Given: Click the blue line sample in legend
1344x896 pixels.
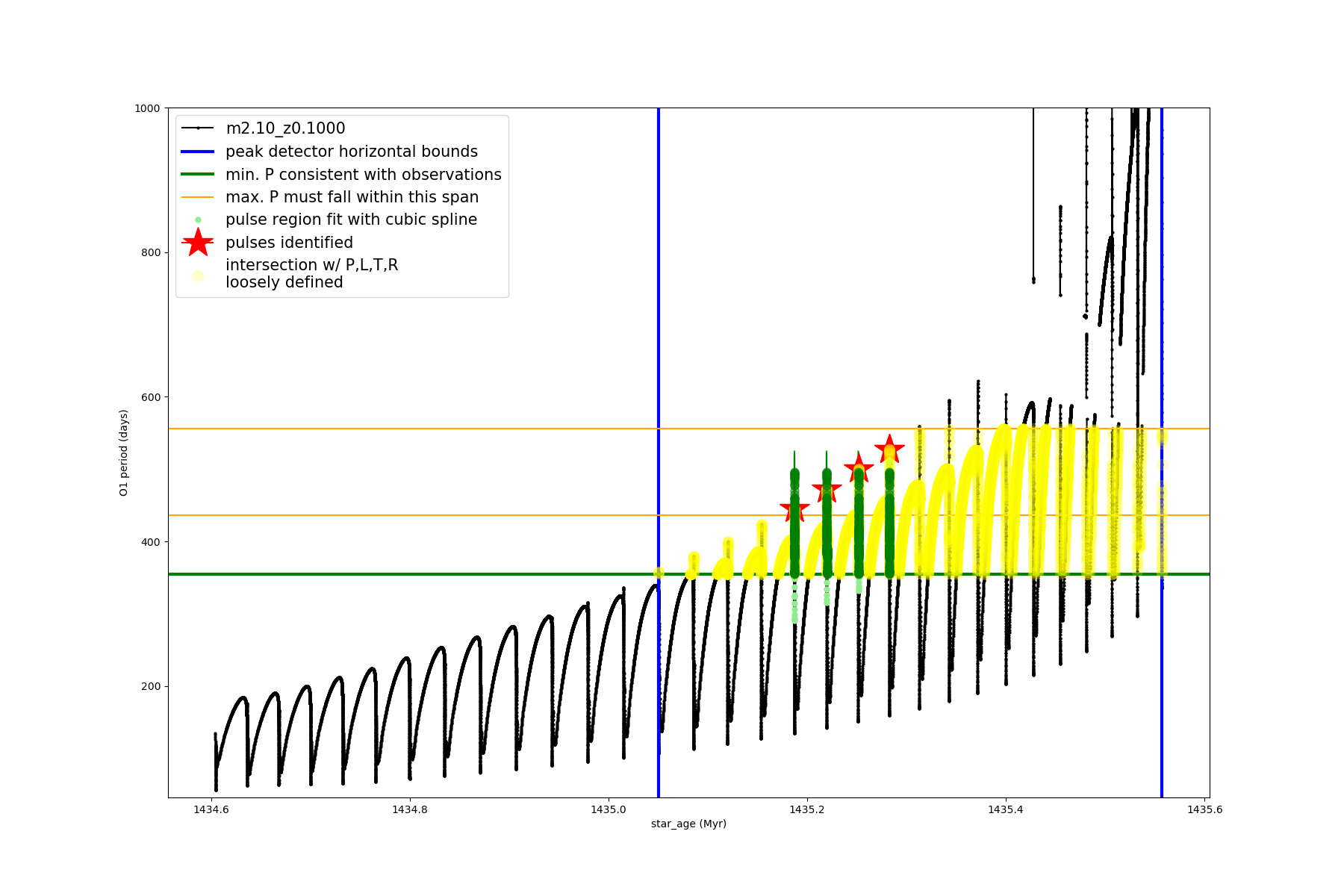Looking at the screenshot, I should click(x=198, y=152).
